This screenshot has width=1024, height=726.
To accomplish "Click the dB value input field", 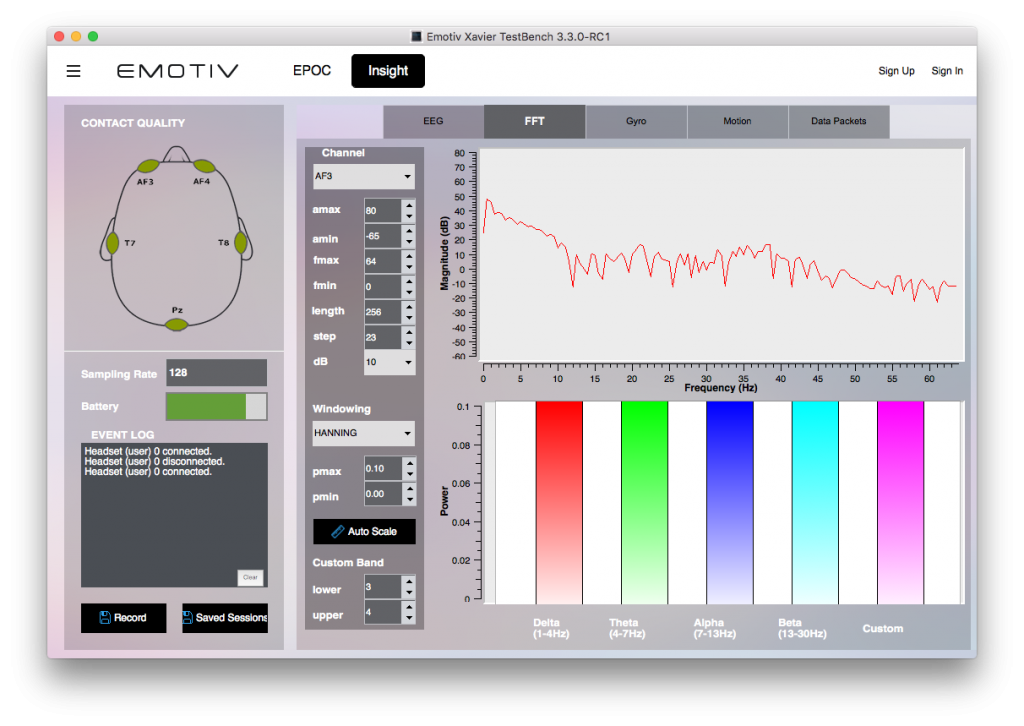I will [x=380, y=362].
